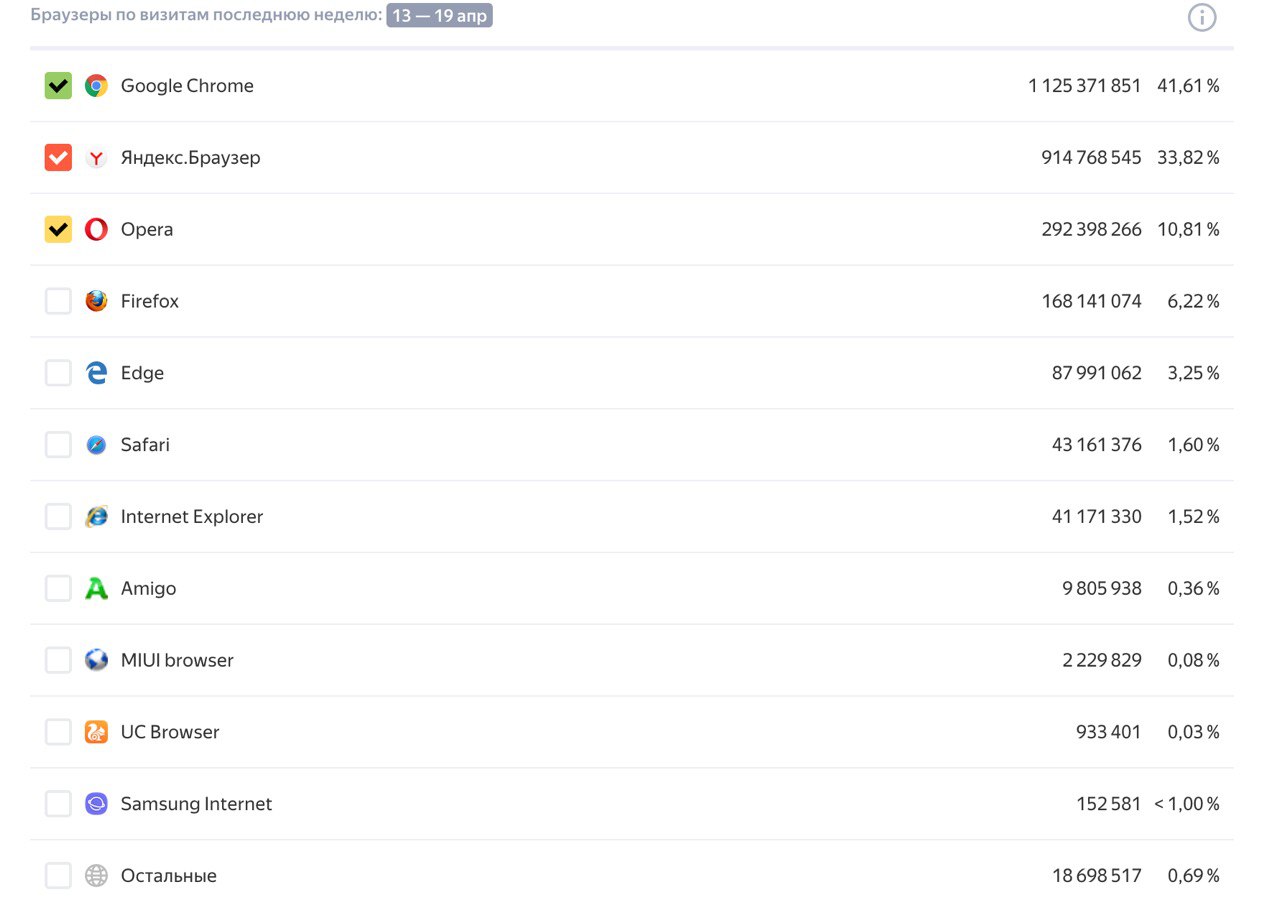Open the info icon at top right
The height and width of the screenshot is (908, 1280).
(1202, 17)
